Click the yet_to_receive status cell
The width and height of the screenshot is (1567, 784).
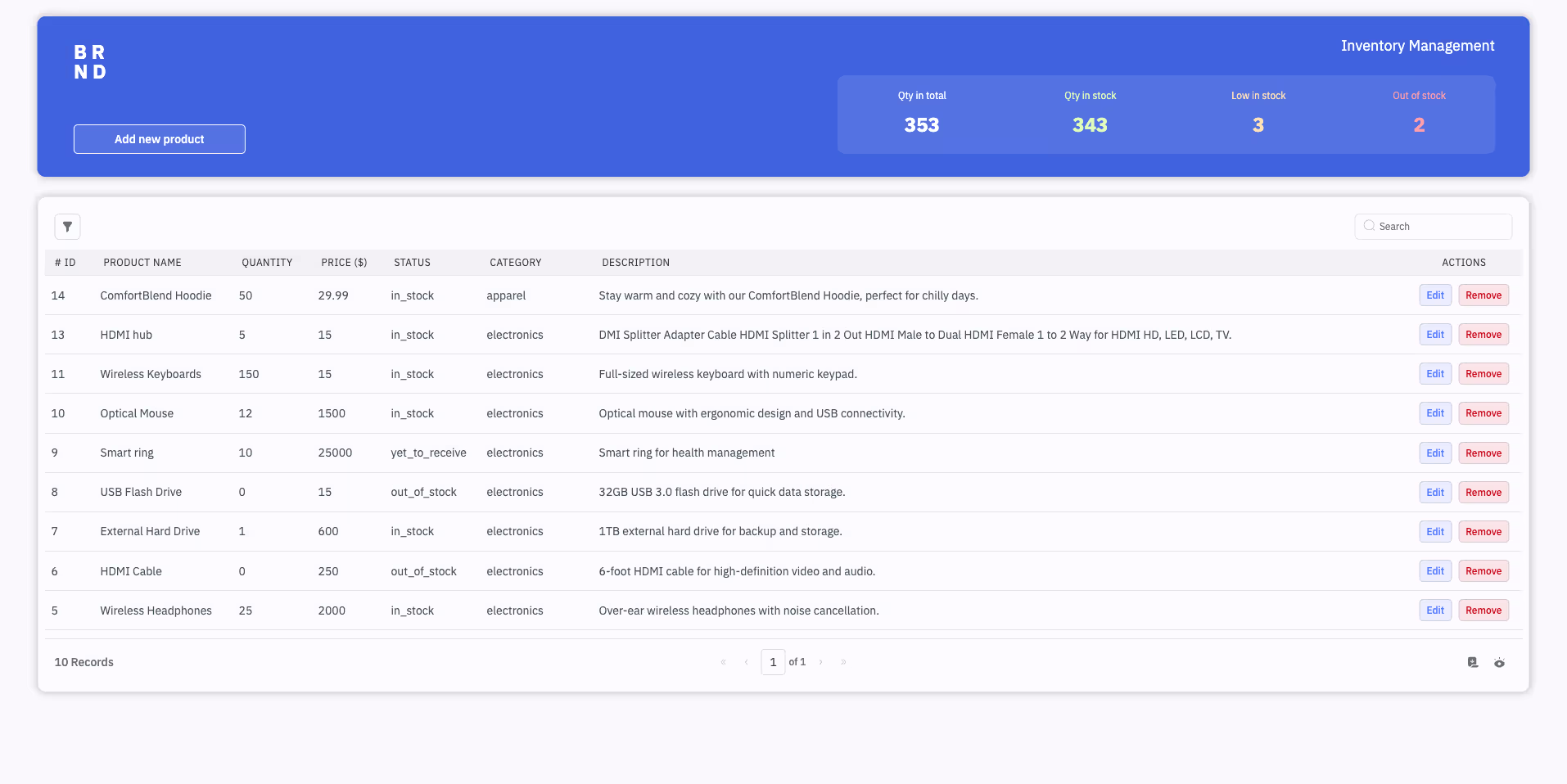[x=428, y=453]
